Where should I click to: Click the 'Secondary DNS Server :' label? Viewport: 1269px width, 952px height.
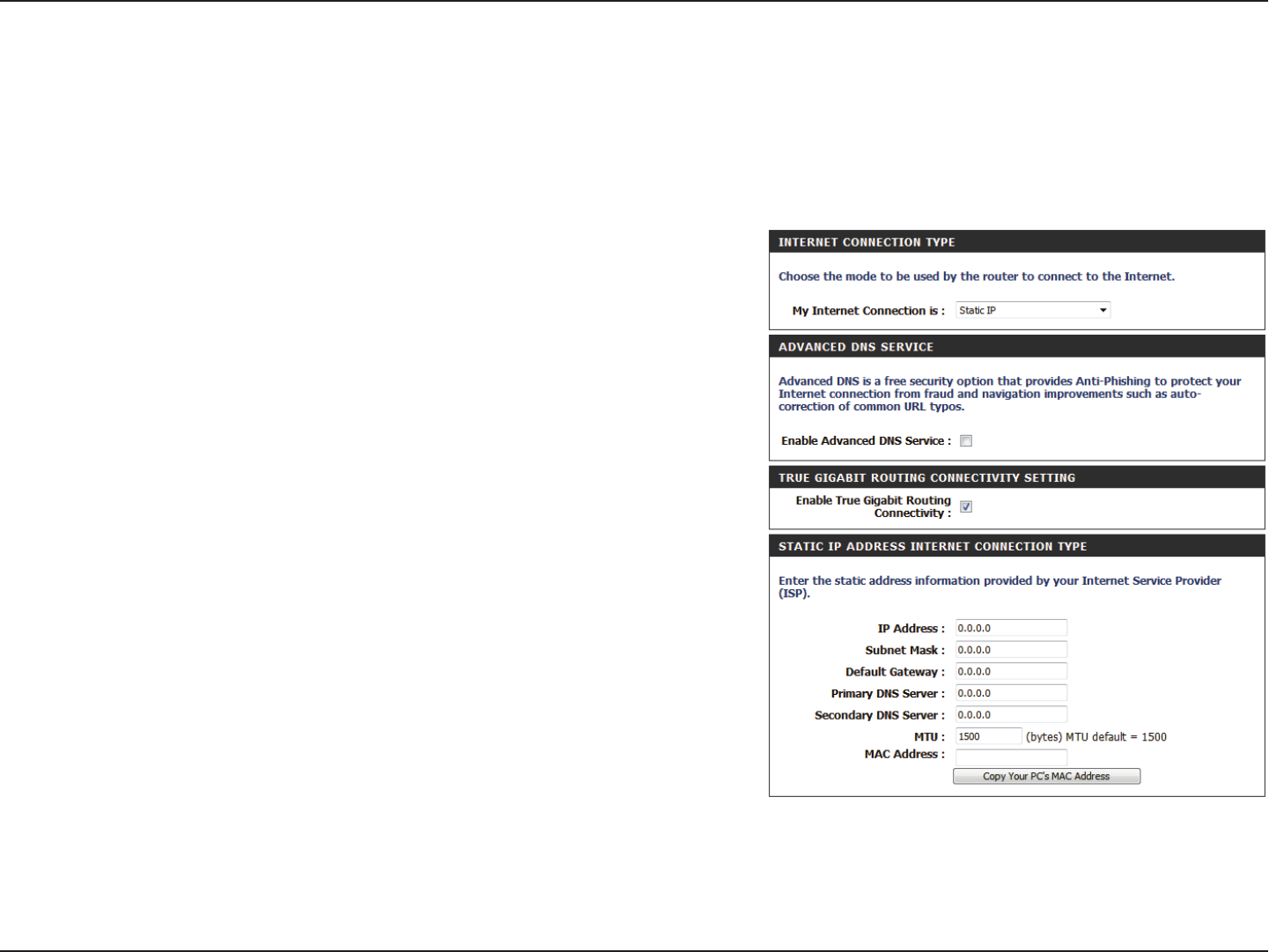880,716
